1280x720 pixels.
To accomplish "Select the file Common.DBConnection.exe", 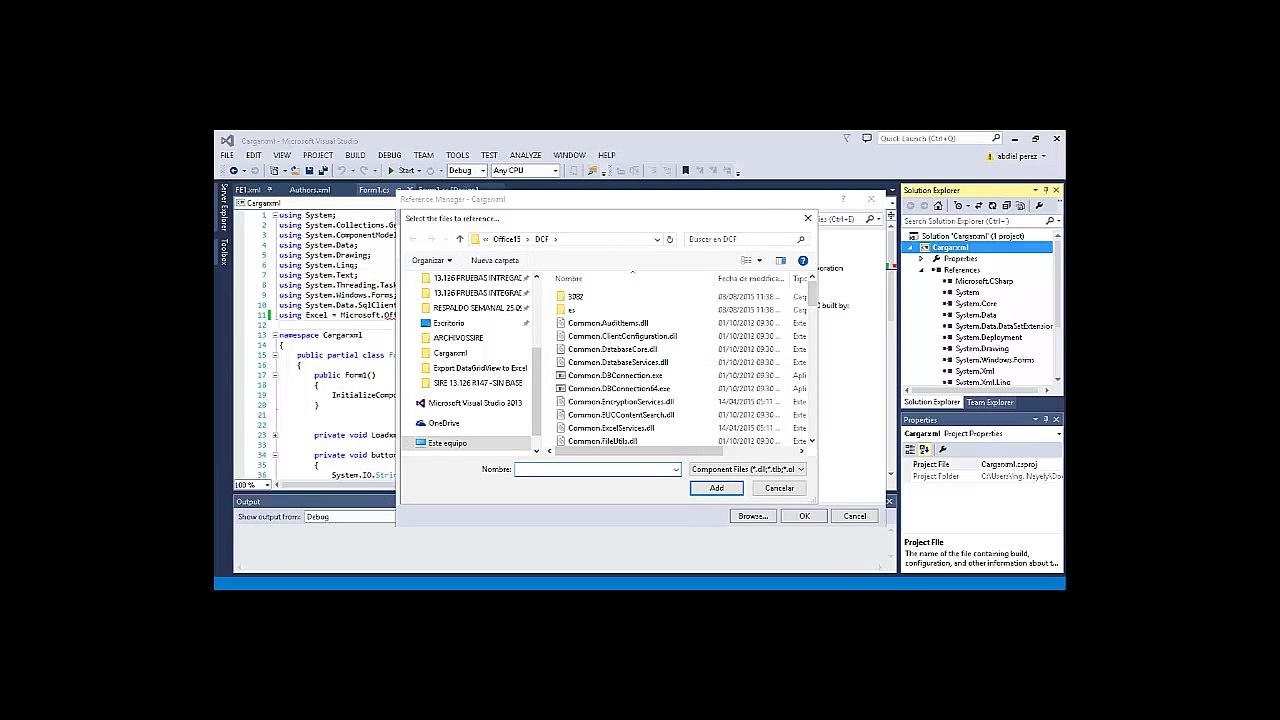I will click(615, 376).
